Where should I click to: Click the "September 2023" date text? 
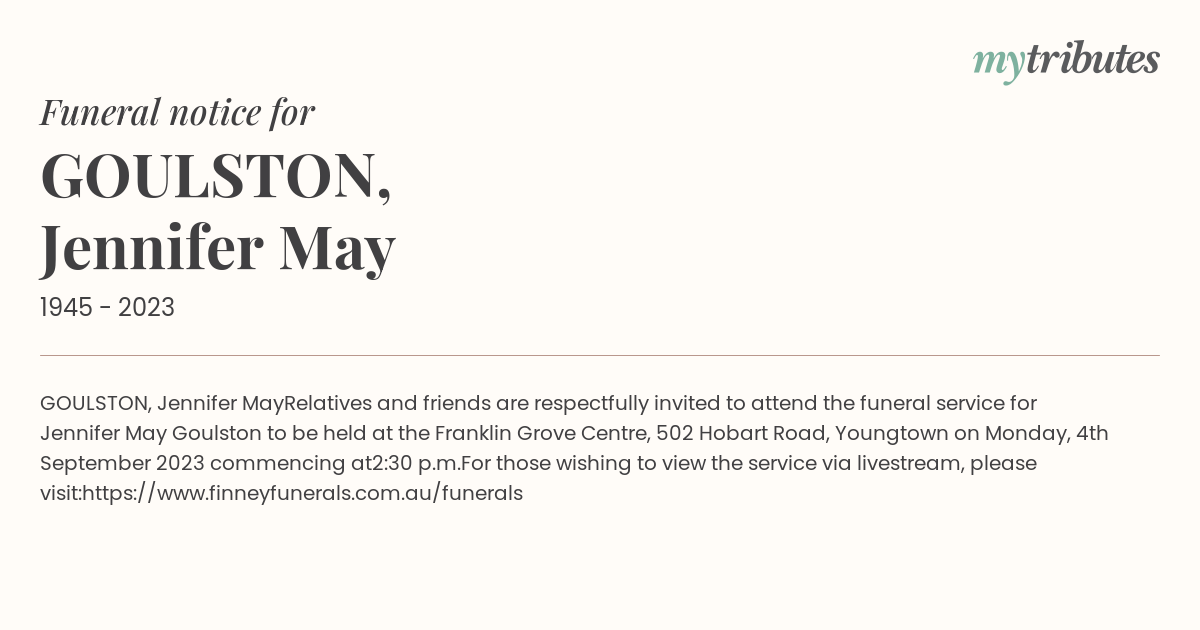122,463
